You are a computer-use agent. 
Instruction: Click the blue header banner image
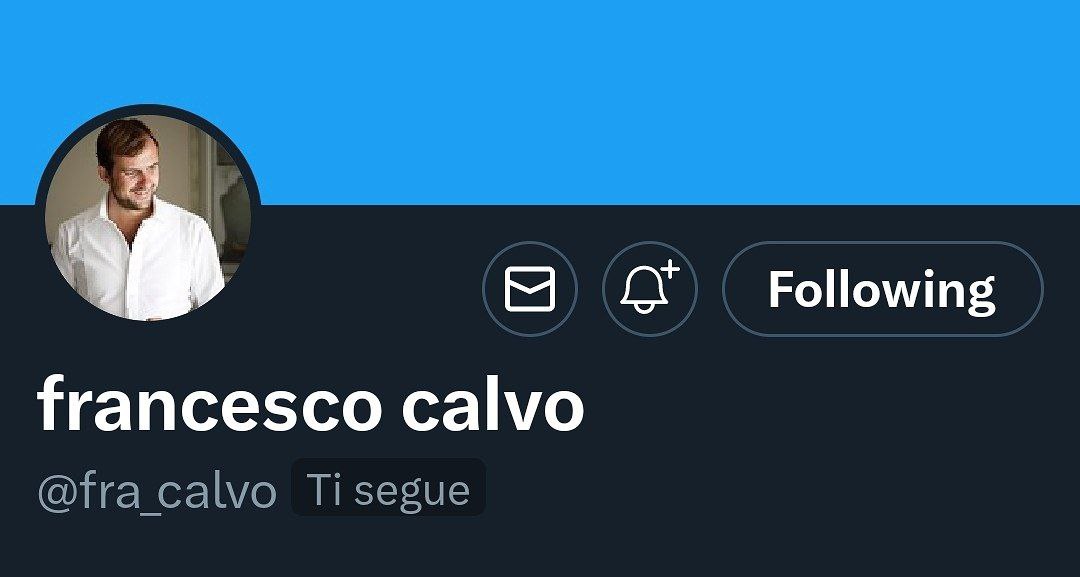coord(540,102)
